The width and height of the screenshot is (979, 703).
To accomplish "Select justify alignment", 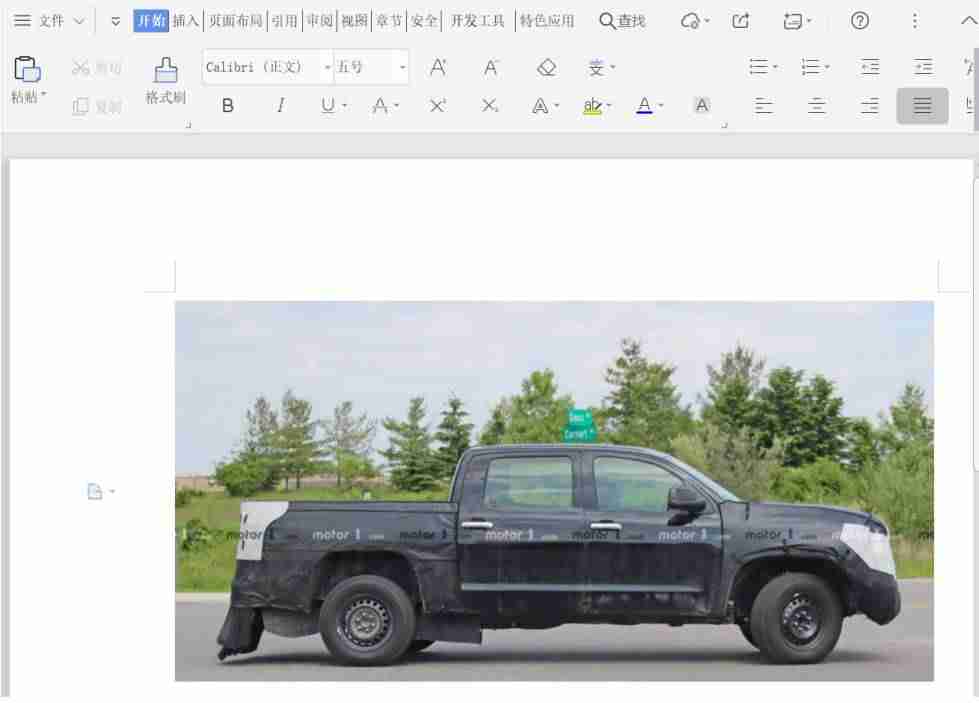I will (923, 106).
